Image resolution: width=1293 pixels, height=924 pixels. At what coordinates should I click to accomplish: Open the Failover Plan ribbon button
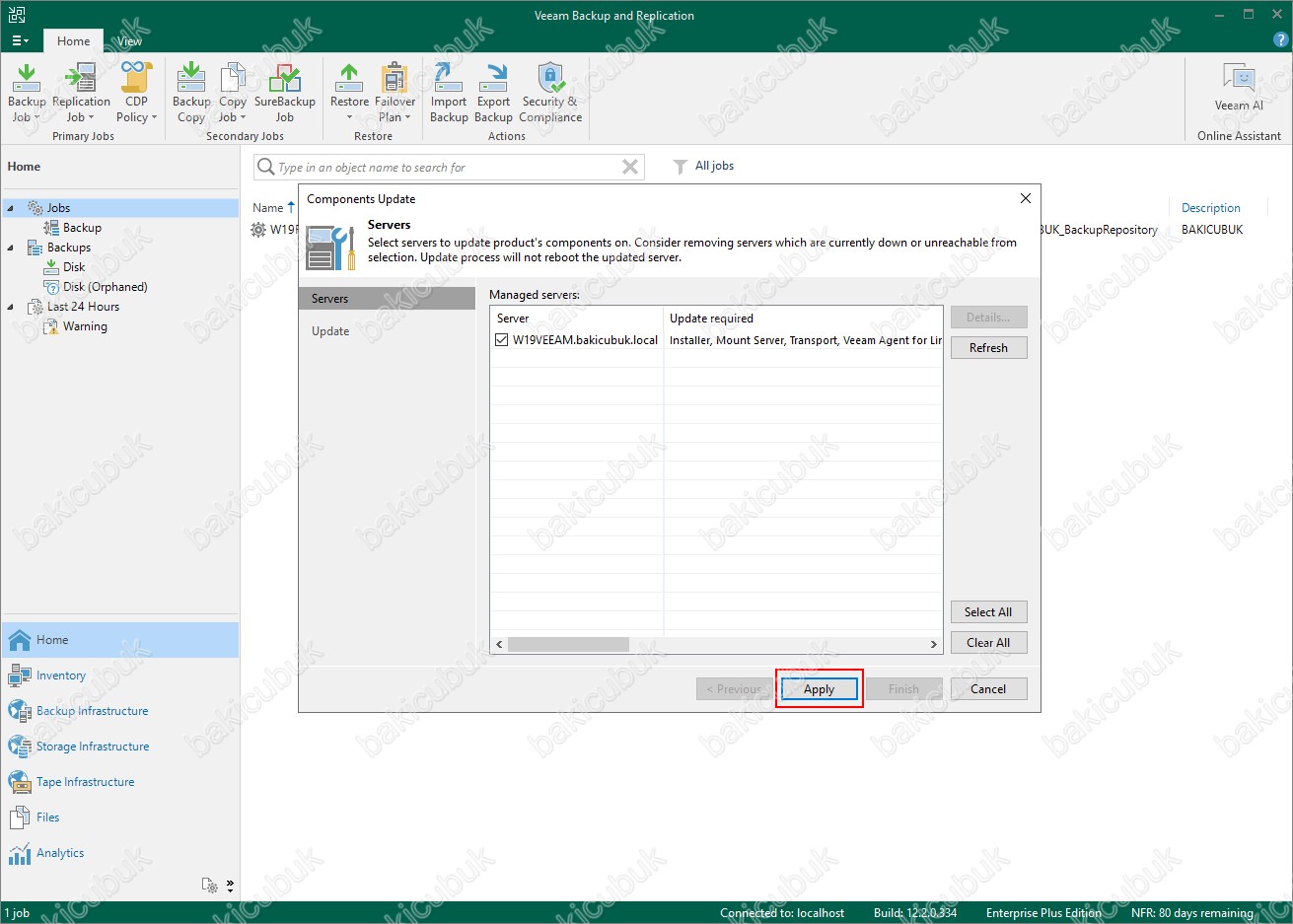pyautogui.click(x=395, y=93)
